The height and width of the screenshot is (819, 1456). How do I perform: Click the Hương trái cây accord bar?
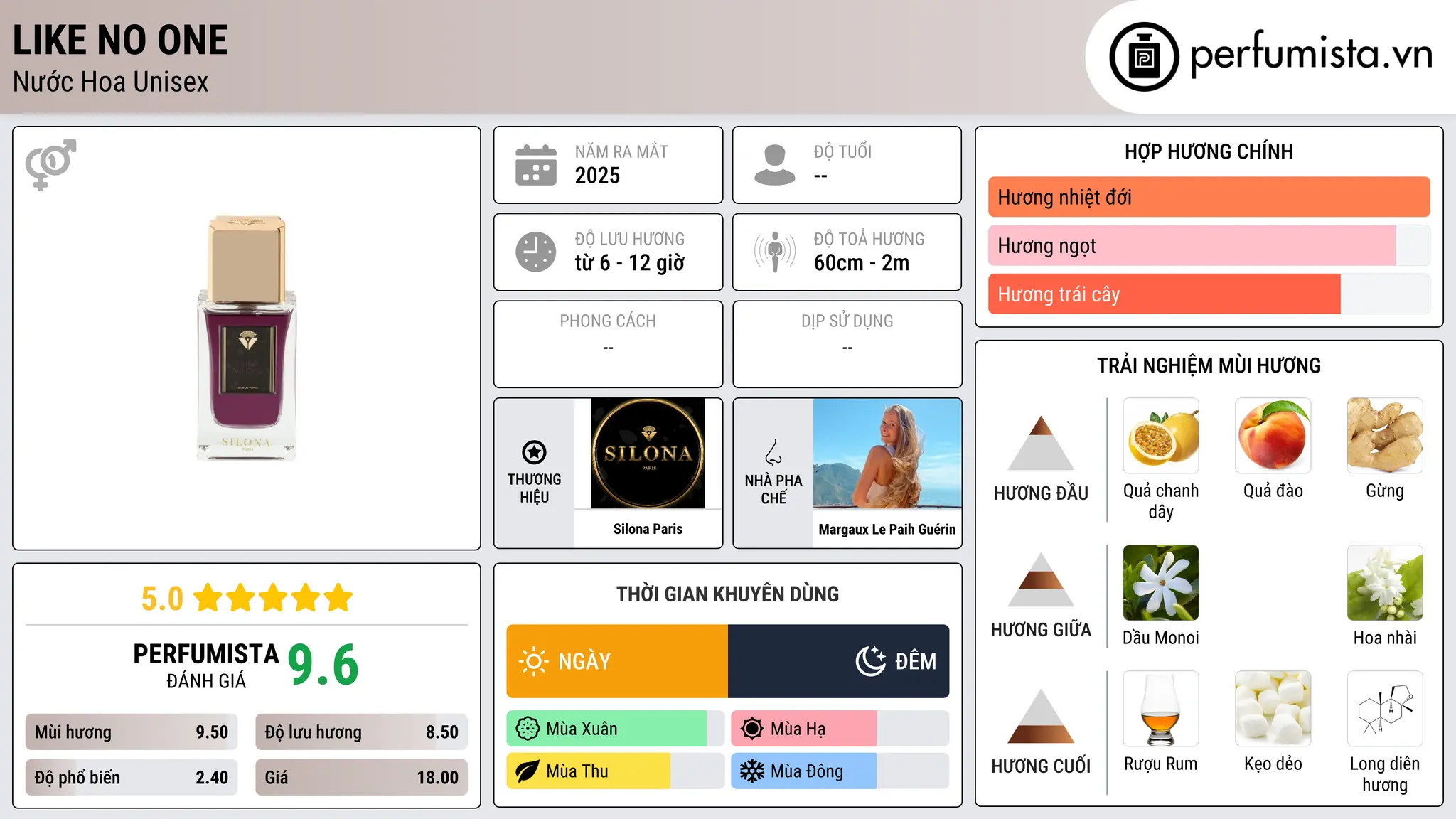point(1209,294)
